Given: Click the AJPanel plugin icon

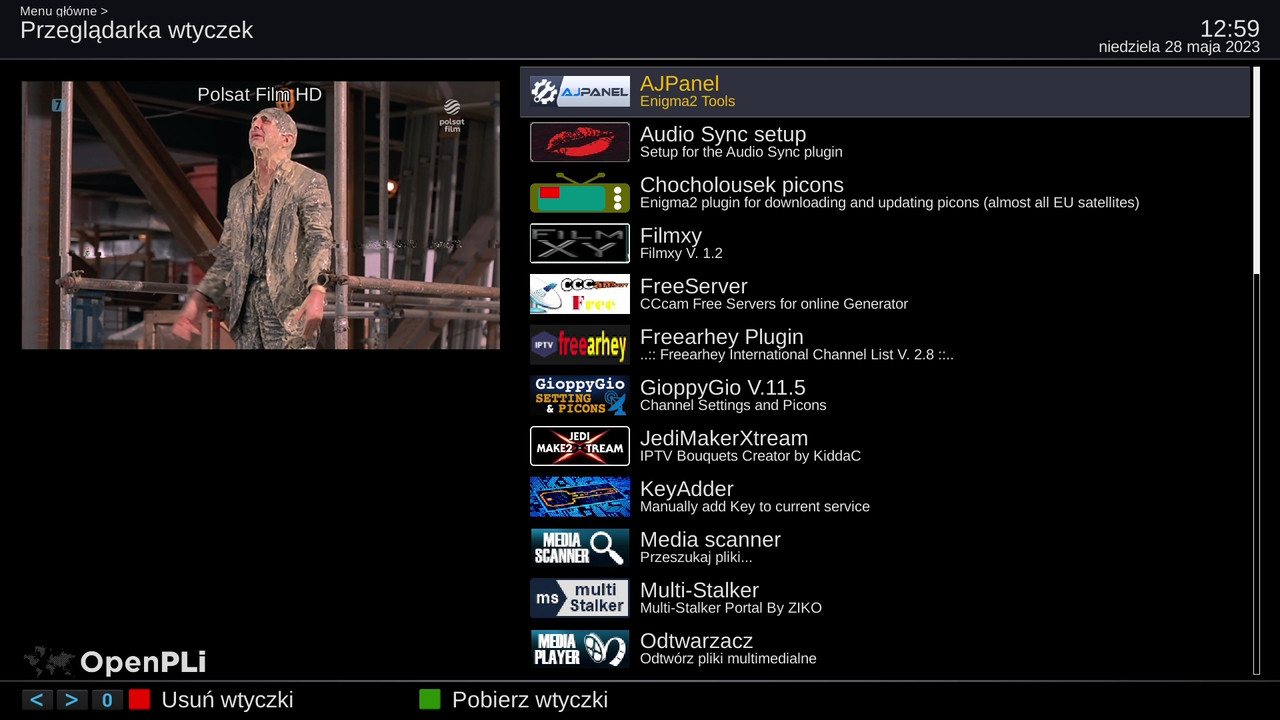Looking at the screenshot, I should pos(580,92).
